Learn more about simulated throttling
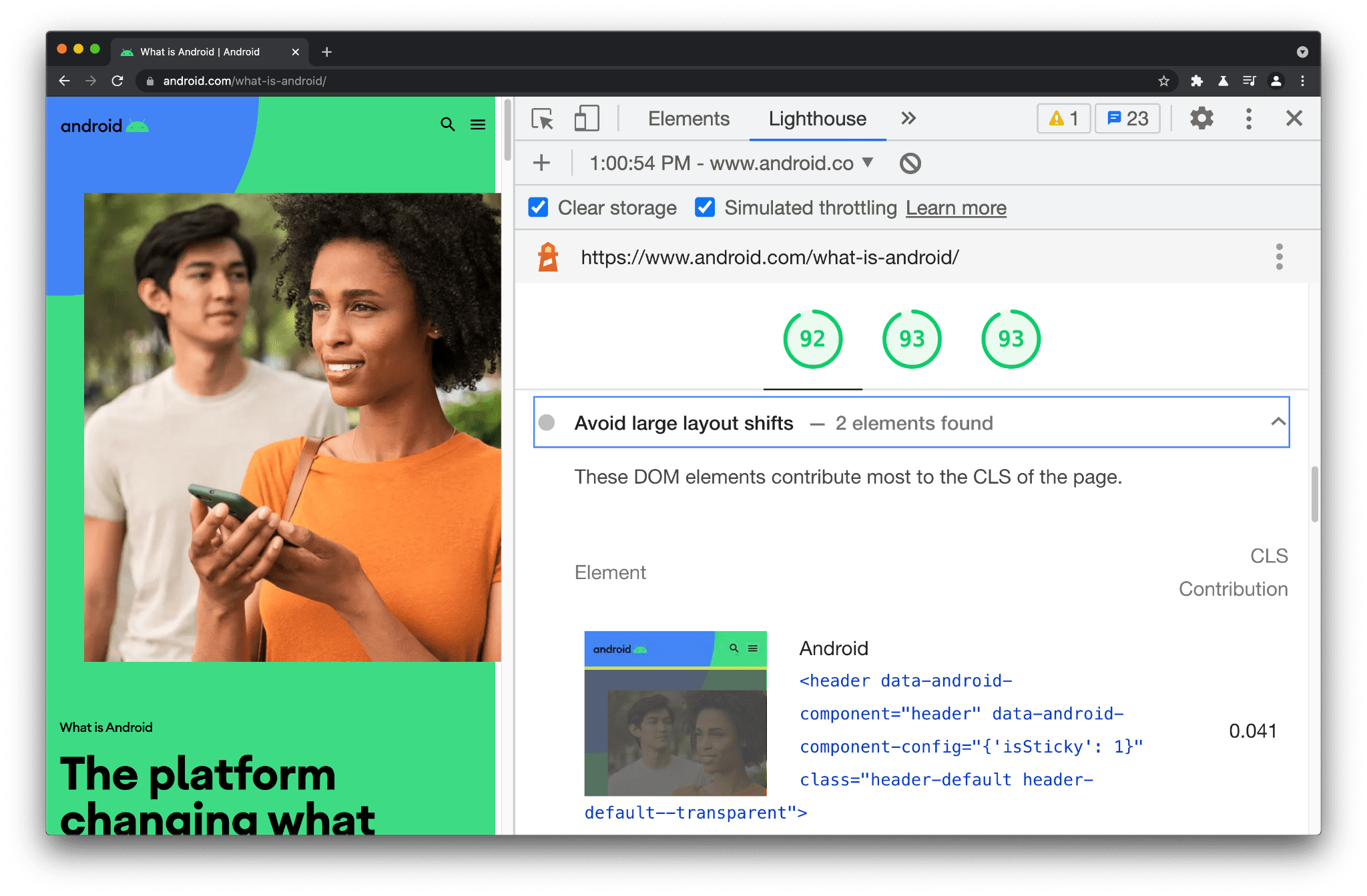The image size is (1367, 896). pos(955,209)
